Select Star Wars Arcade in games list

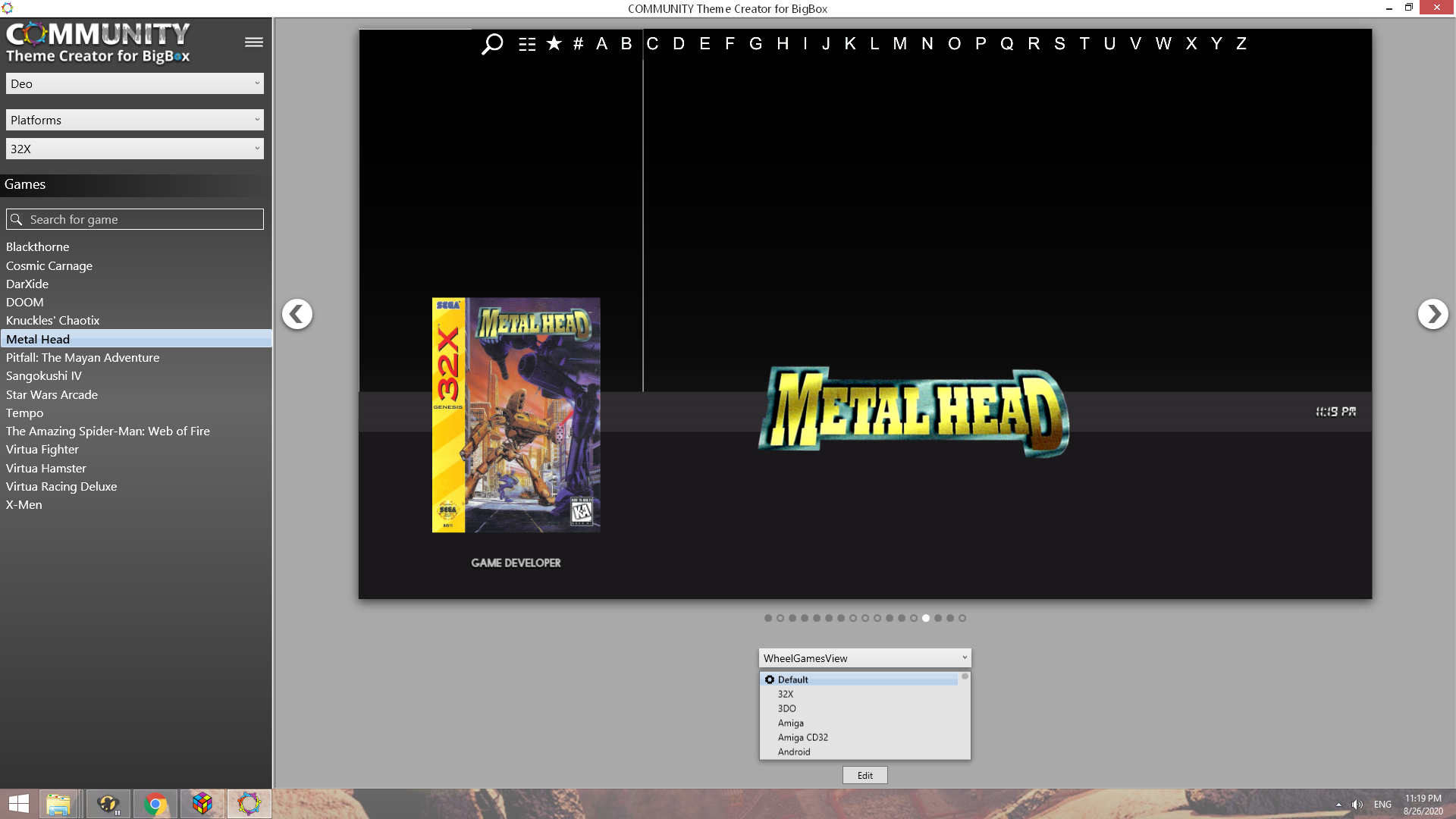(x=136, y=394)
